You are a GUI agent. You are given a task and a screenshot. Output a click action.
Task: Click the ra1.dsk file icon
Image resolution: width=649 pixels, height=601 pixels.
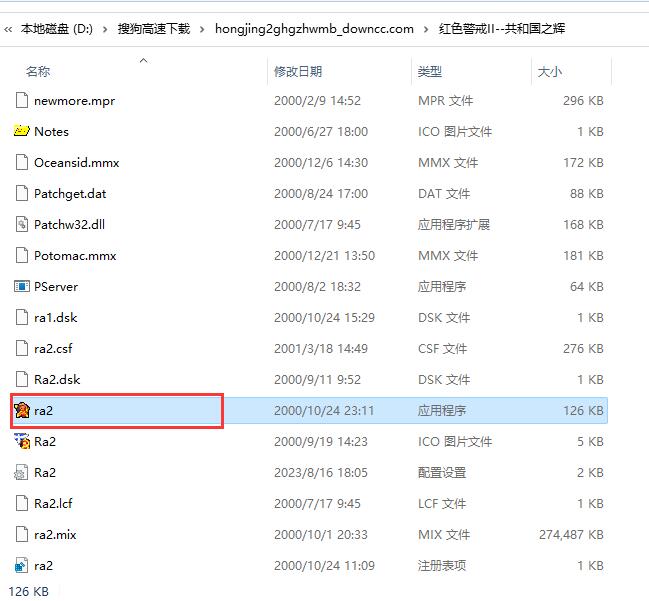pos(22,317)
